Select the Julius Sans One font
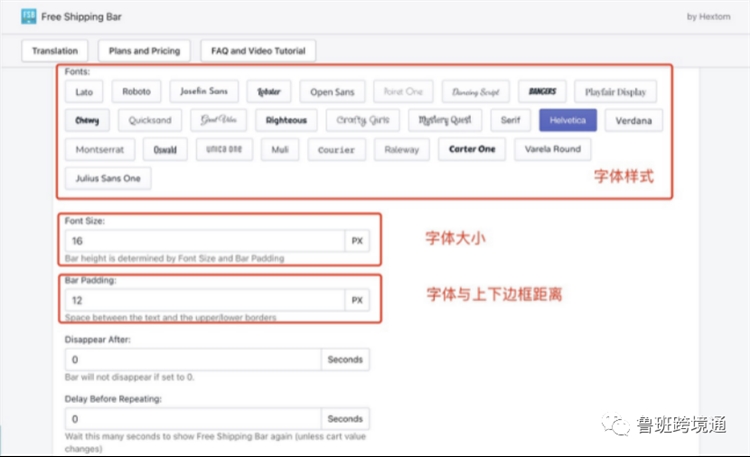 point(108,178)
